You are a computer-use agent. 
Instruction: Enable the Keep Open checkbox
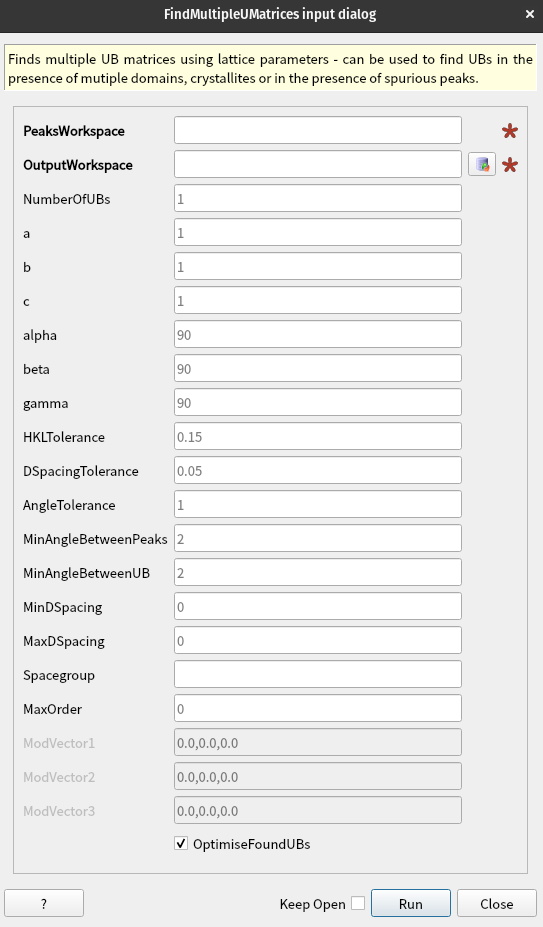[358, 903]
